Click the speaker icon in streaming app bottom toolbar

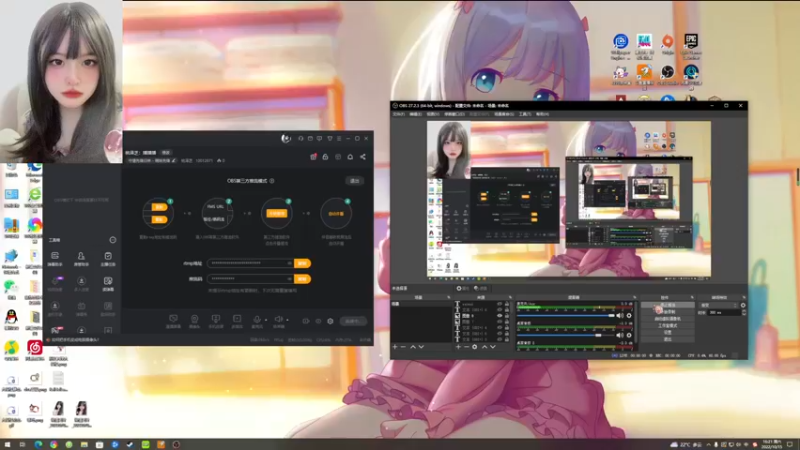coord(278,319)
